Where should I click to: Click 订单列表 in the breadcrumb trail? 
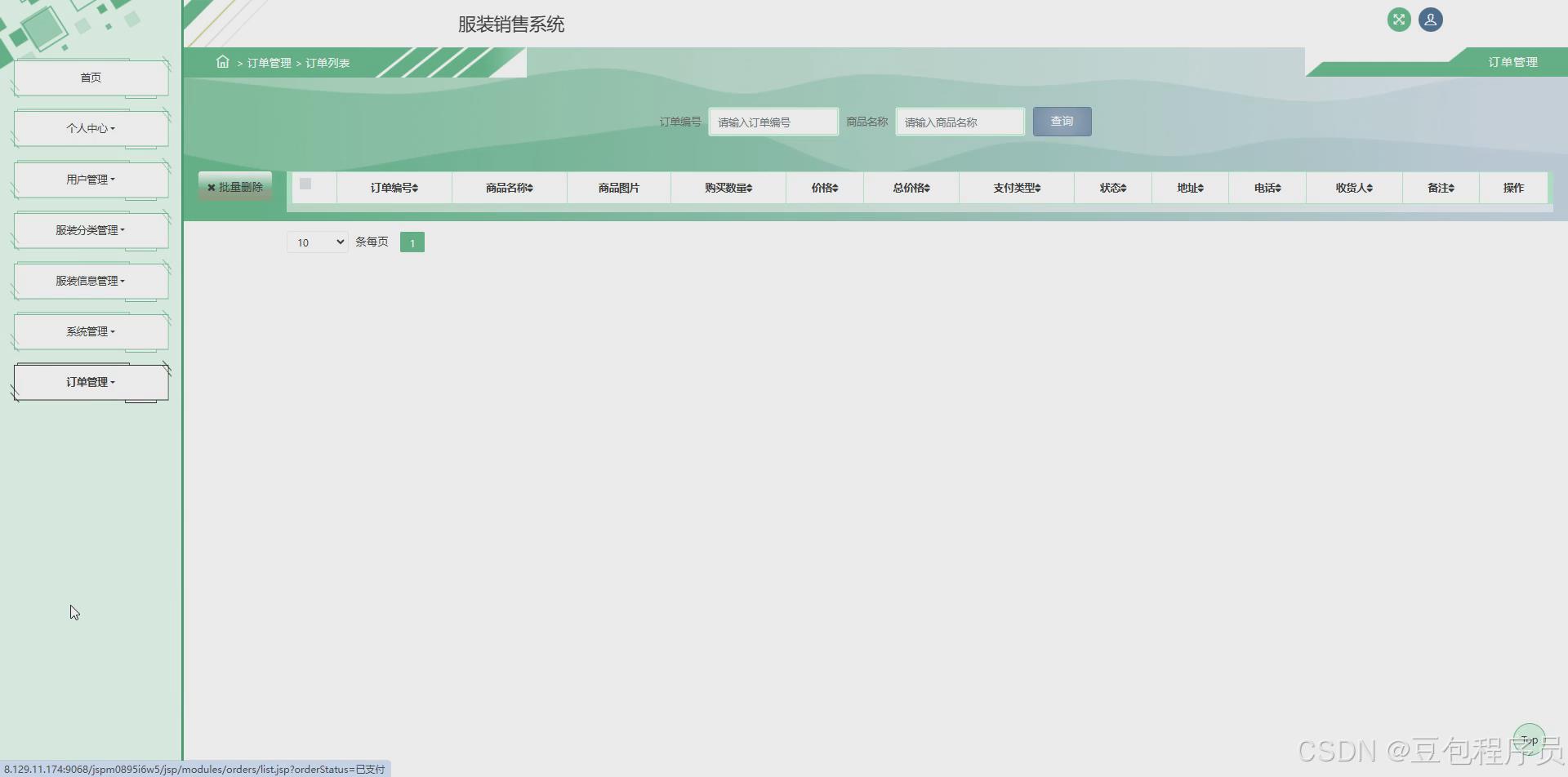coord(328,62)
